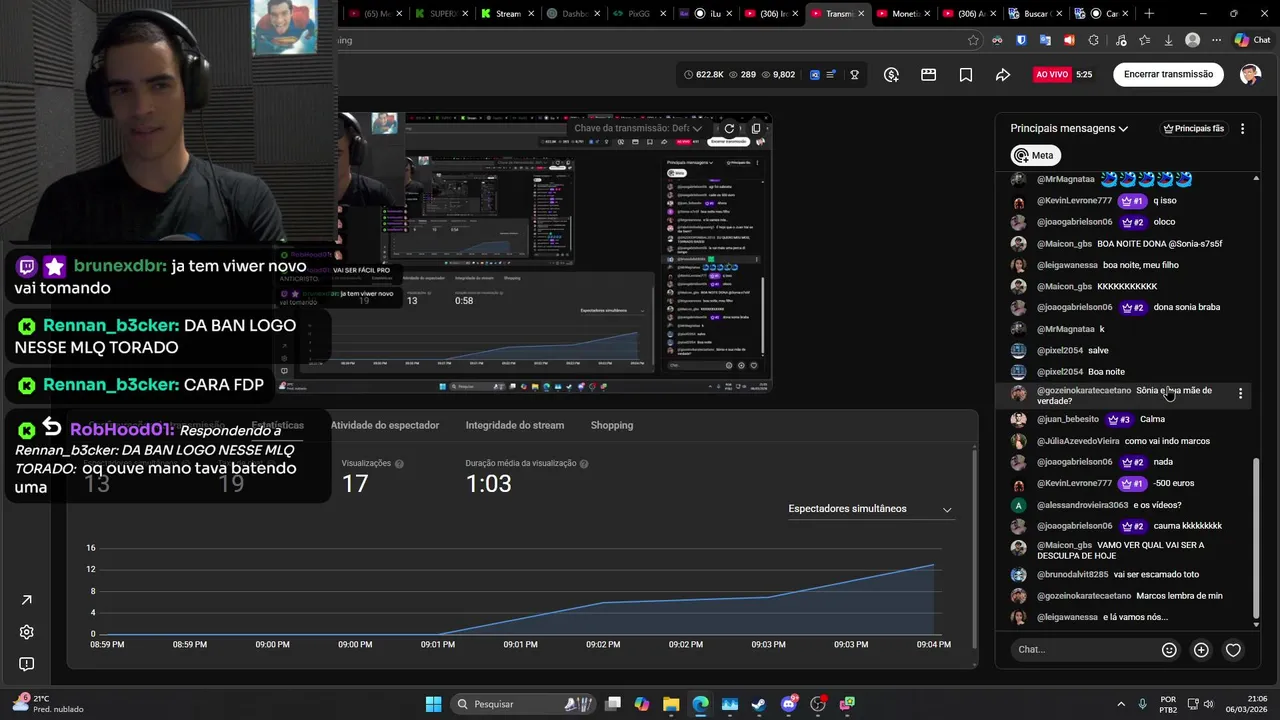Open the emoji picker in chat
The width and height of the screenshot is (1280, 720).
[x=1169, y=650]
